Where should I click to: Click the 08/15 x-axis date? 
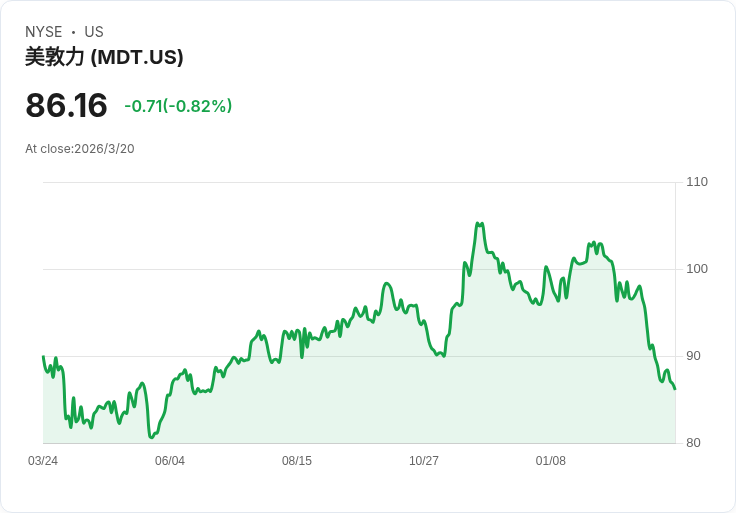(x=297, y=461)
